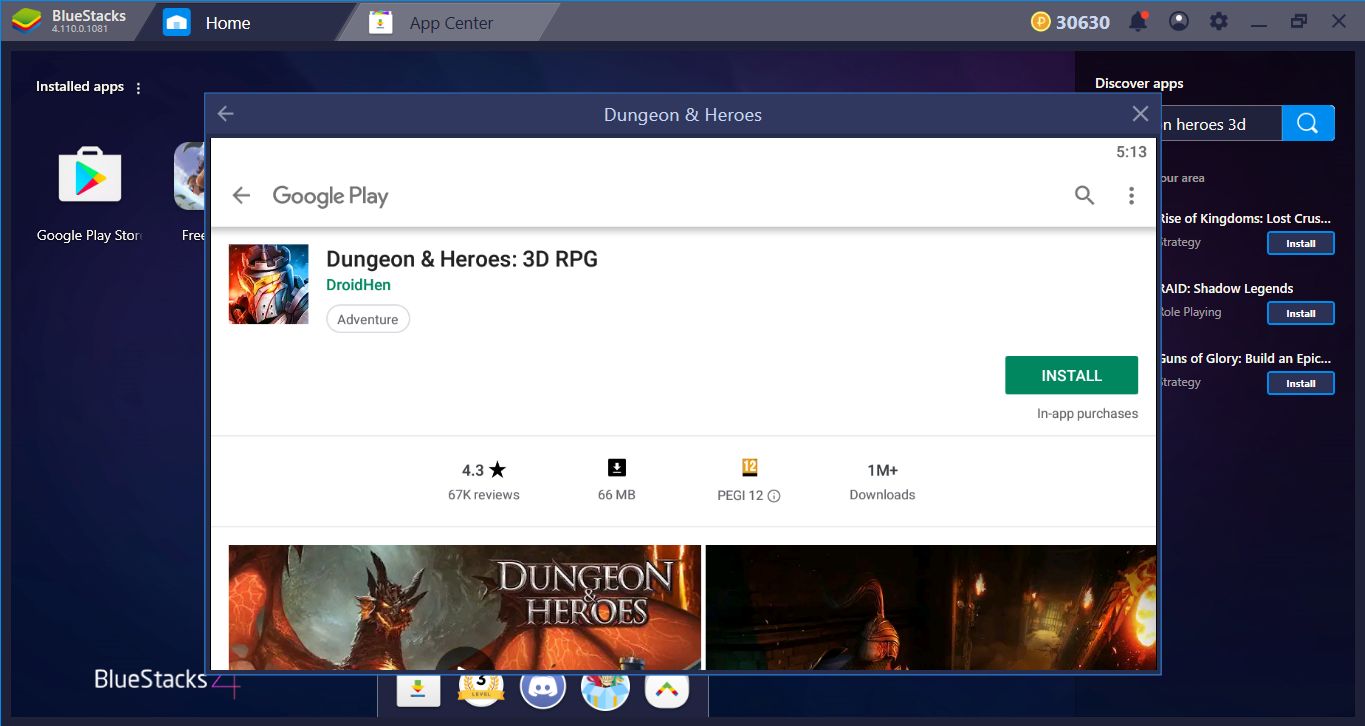1365x726 pixels.
Task: Open the PEGI 12 info circle
Action: 774,496
